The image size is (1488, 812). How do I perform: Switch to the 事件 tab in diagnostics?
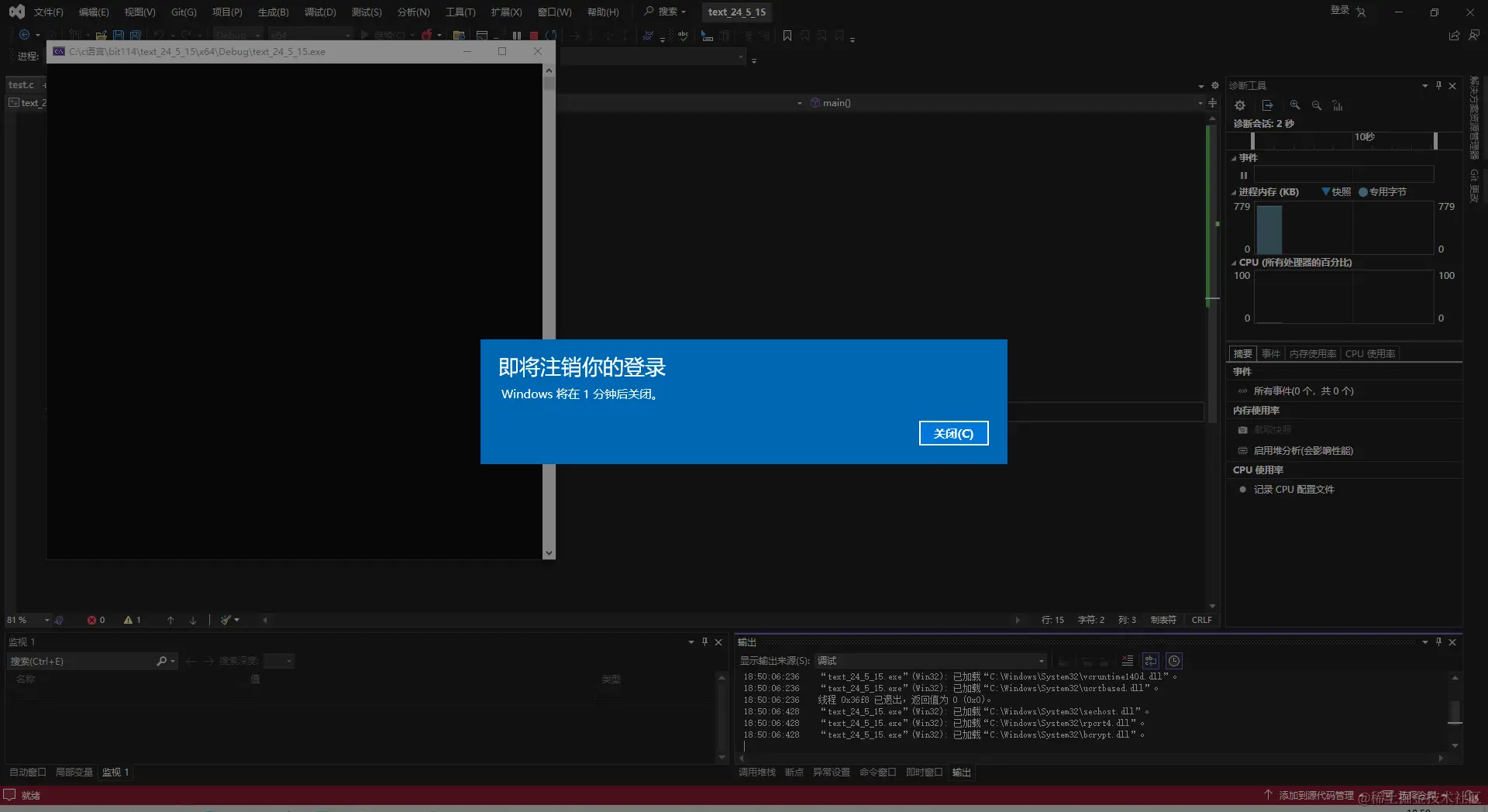(x=1271, y=353)
